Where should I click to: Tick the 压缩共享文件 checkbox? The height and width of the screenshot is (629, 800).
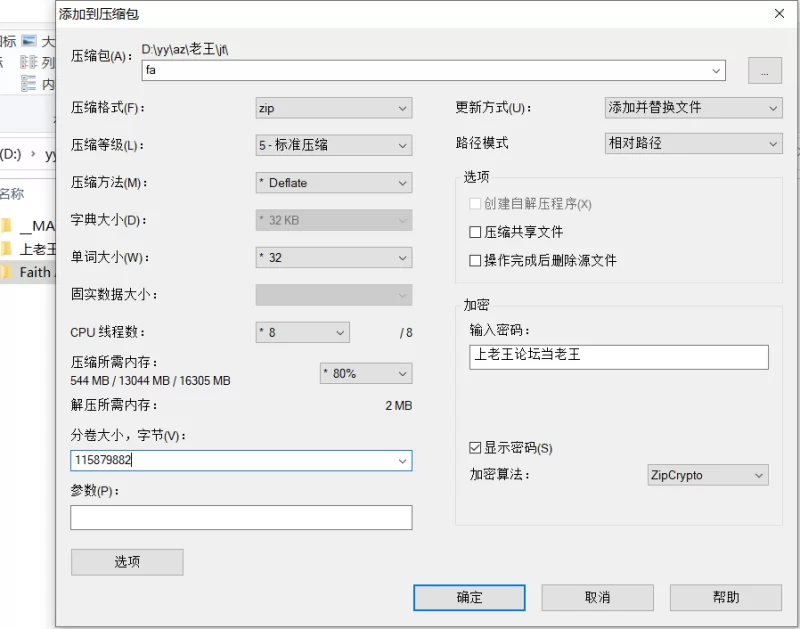(475, 232)
